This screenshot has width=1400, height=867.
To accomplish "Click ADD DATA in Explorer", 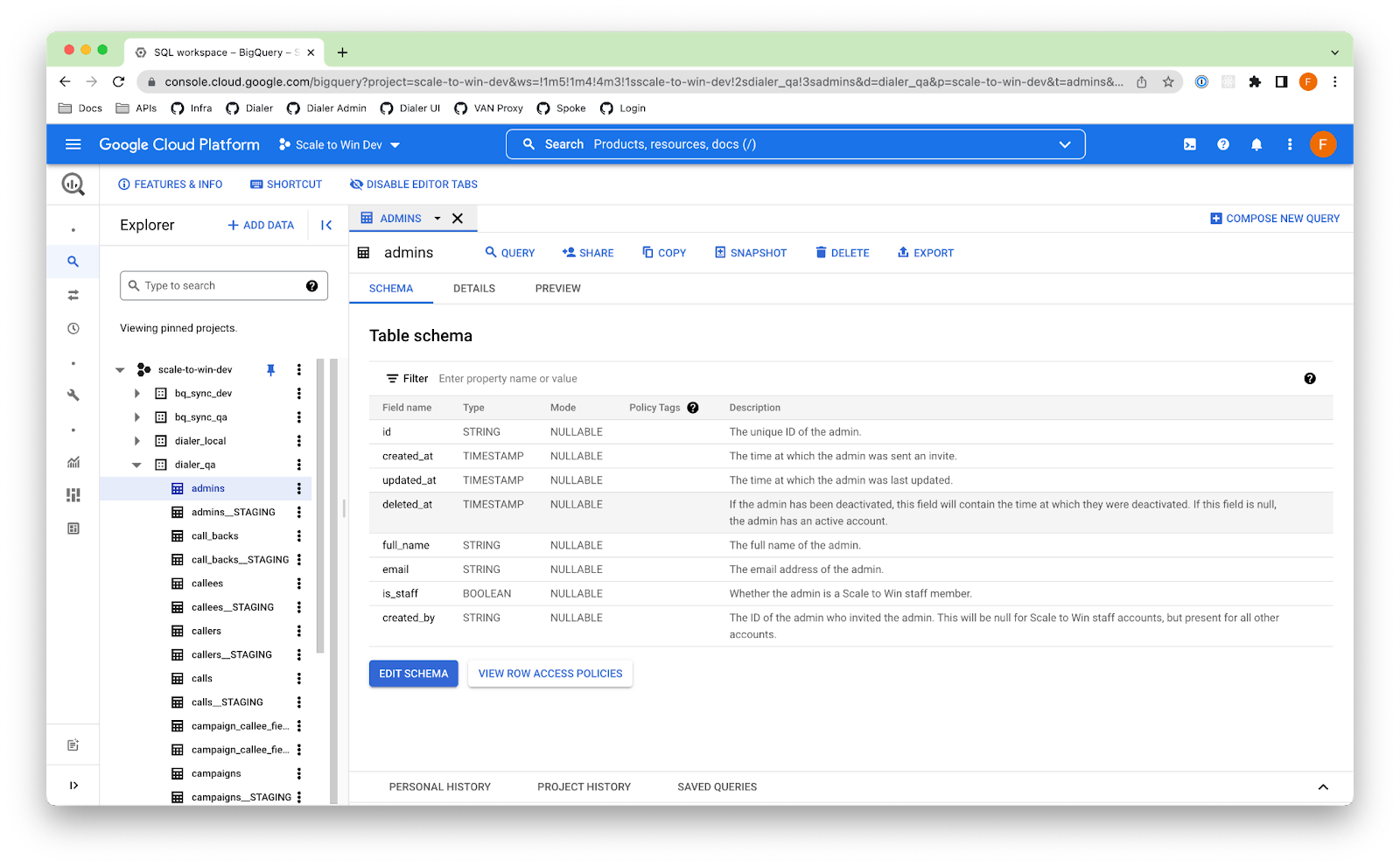I will point(261,226).
